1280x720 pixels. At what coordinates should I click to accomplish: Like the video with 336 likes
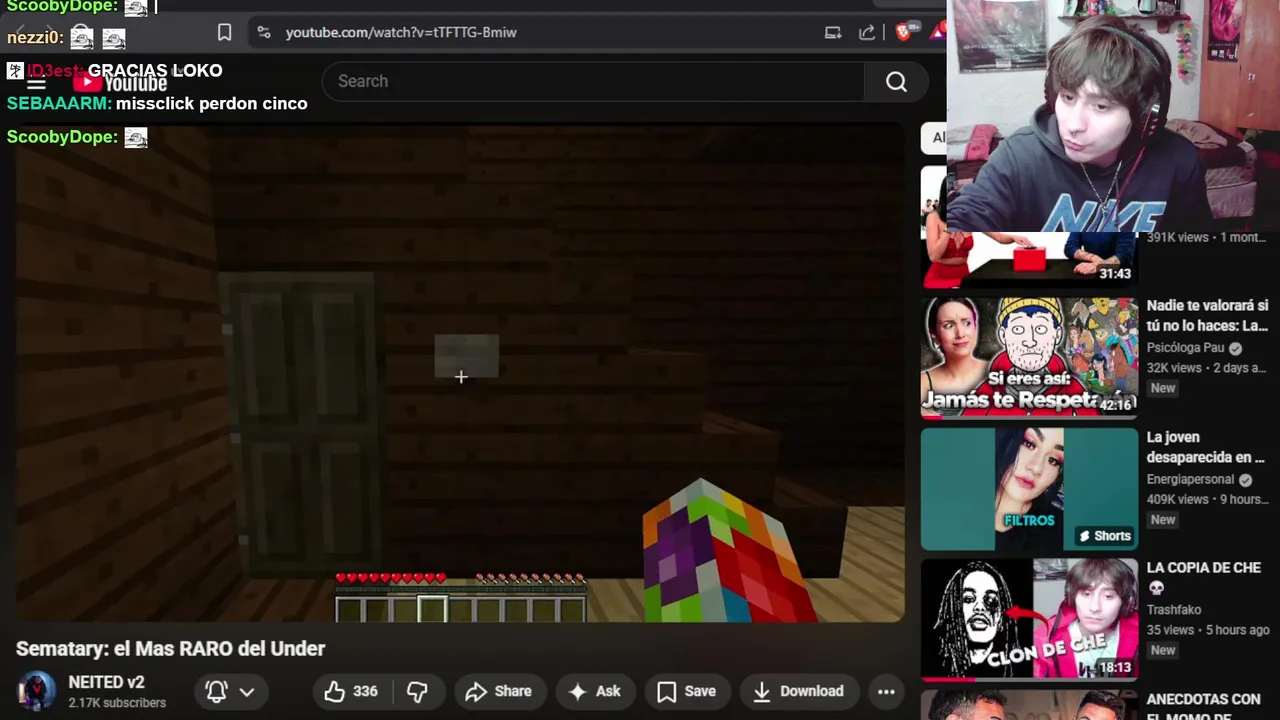(x=351, y=691)
